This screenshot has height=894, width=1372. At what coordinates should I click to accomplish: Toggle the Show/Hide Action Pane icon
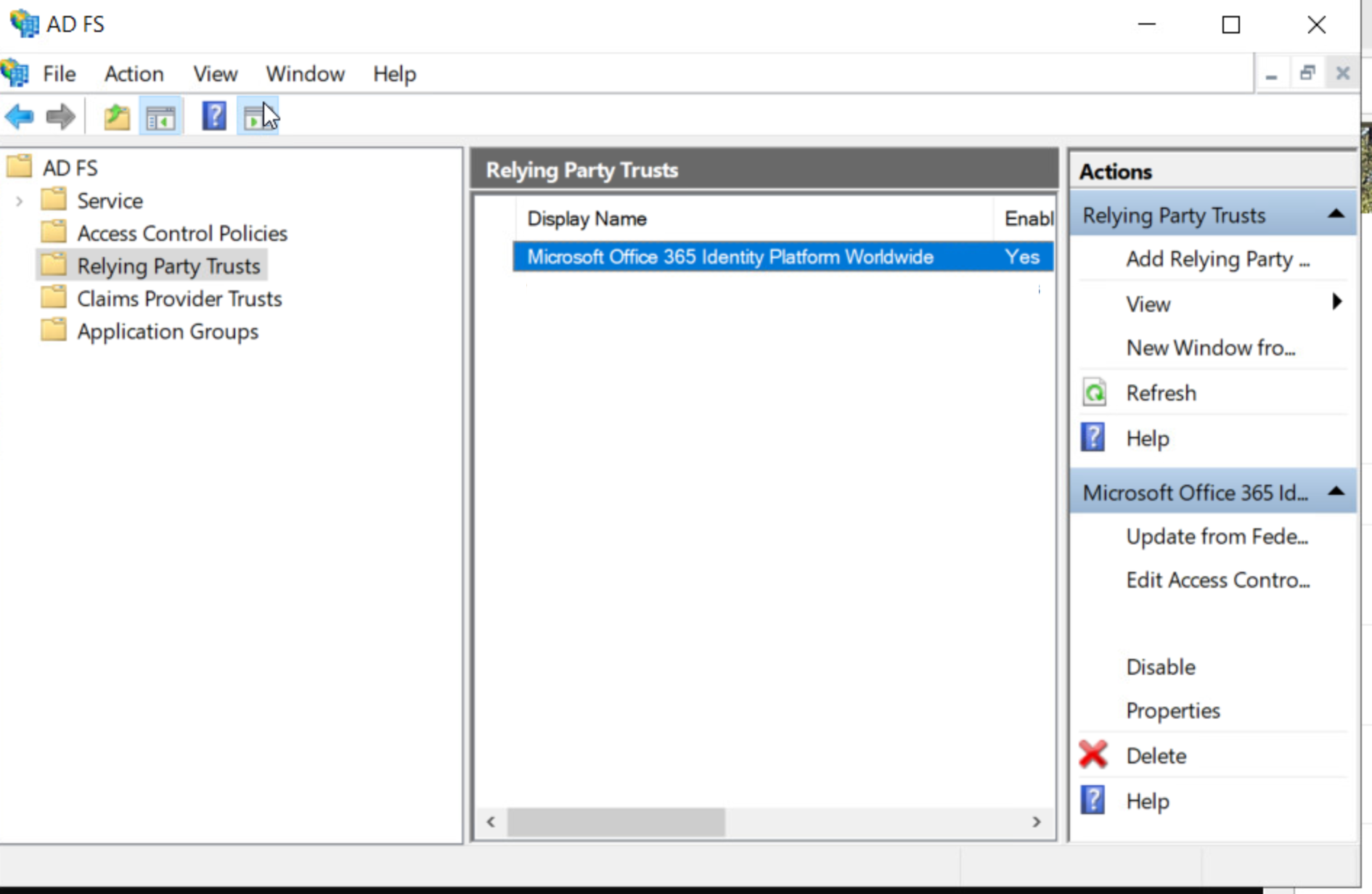[258, 116]
